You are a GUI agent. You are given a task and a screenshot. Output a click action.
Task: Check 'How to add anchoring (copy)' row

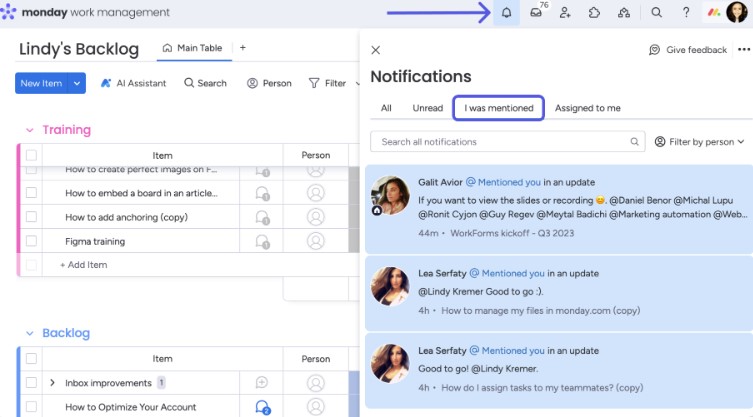click(x=31, y=217)
